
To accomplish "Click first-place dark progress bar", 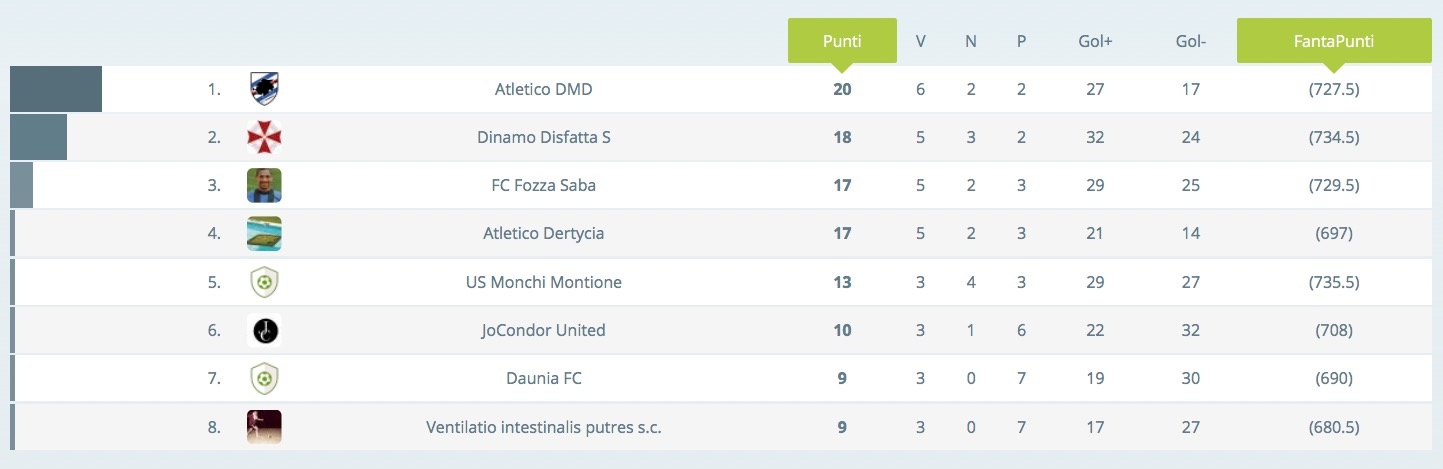I will click(x=56, y=89).
